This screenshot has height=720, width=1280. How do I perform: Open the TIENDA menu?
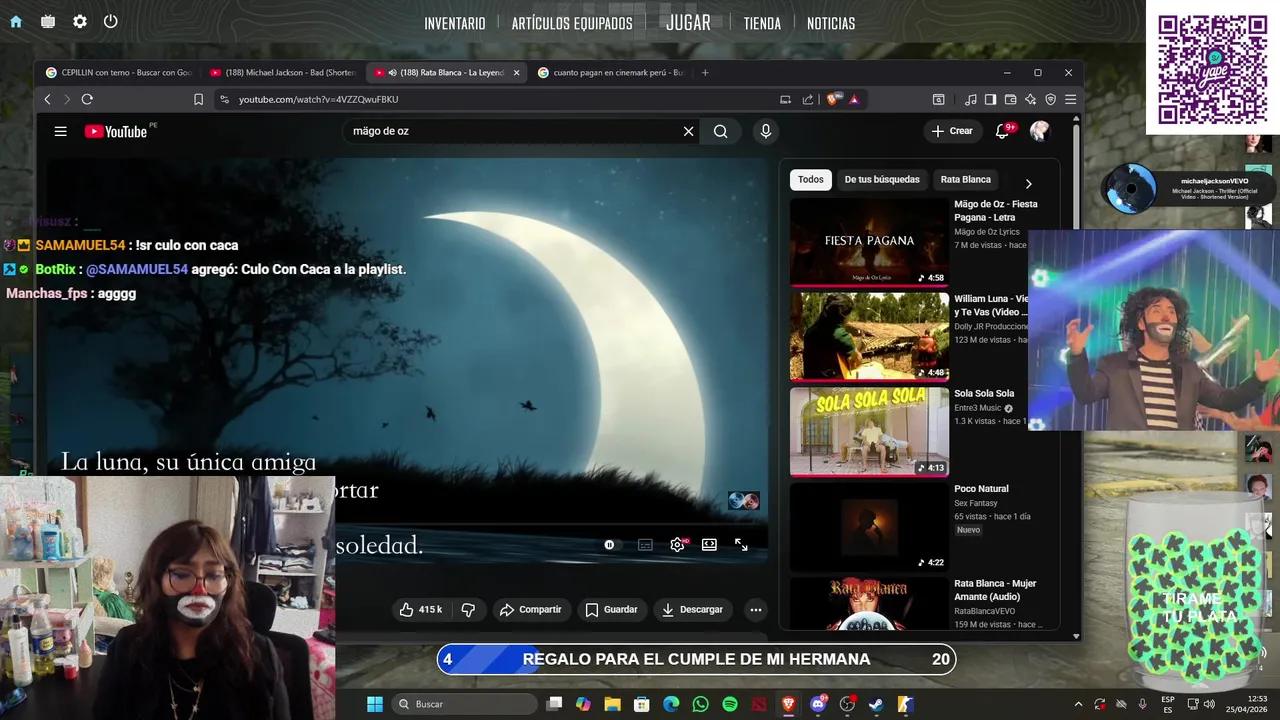(762, 23)
